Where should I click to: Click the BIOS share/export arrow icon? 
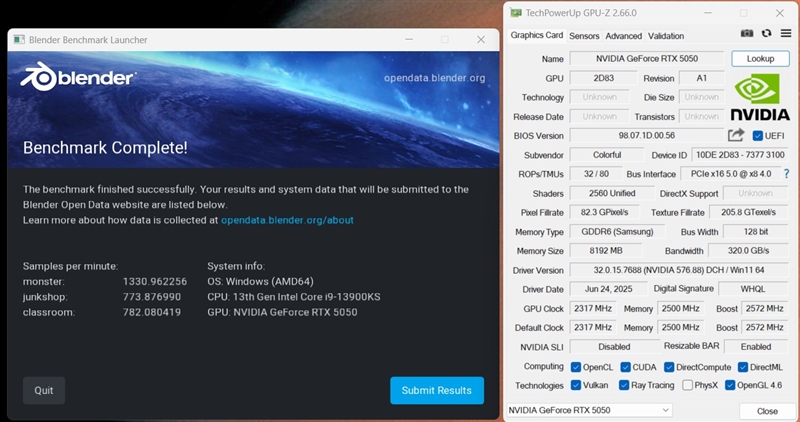[736, 135]
